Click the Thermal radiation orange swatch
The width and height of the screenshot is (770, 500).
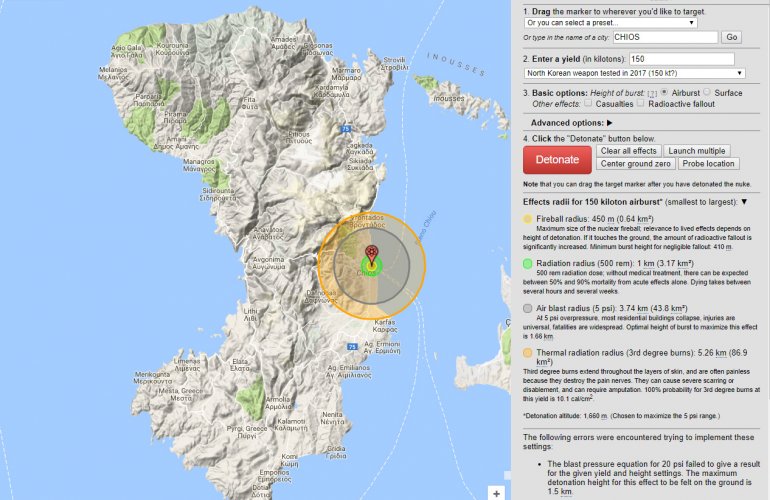pyautogui.click(x=527, y=353)
